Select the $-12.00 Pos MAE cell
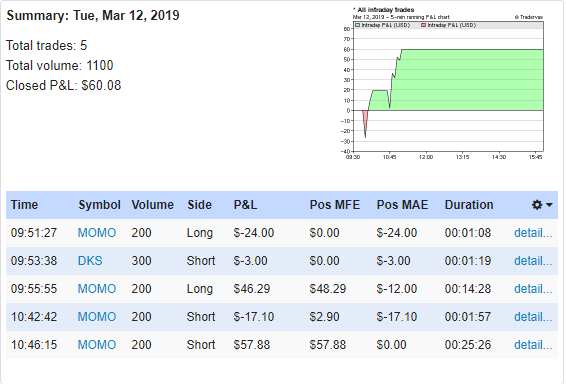The width and height of the screenshot is (567, 384). tap(397, 289)
